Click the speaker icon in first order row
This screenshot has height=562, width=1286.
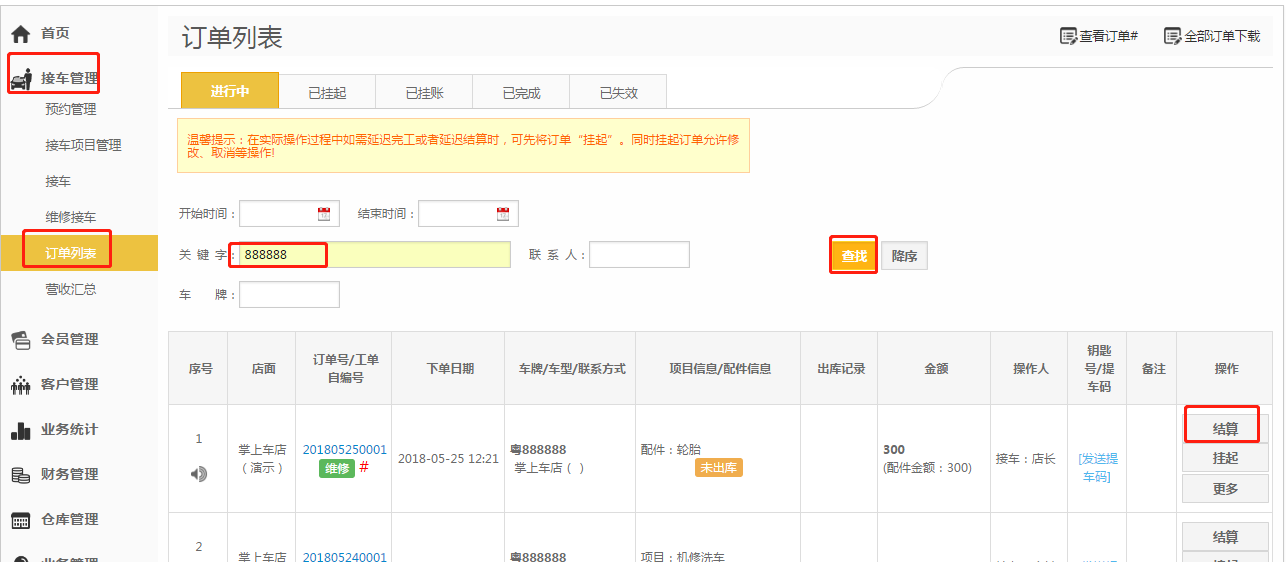pos(199,474)
